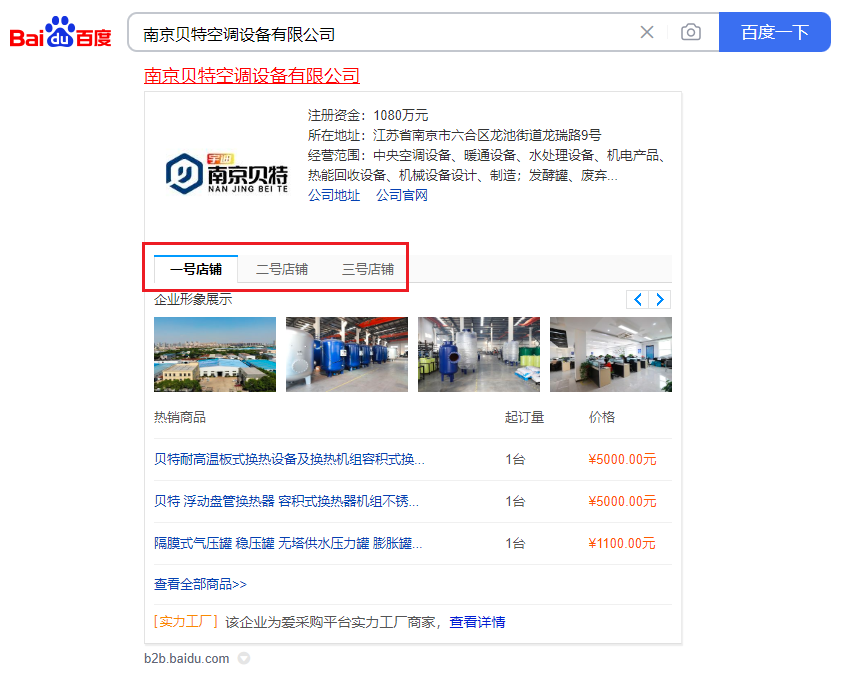Click the 热销商品 column header

click(x=180, y=417)
